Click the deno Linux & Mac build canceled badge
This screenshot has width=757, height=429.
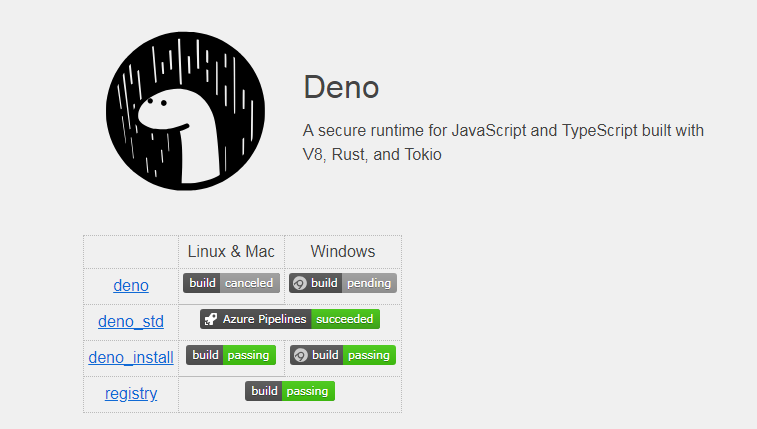point(231,283)
